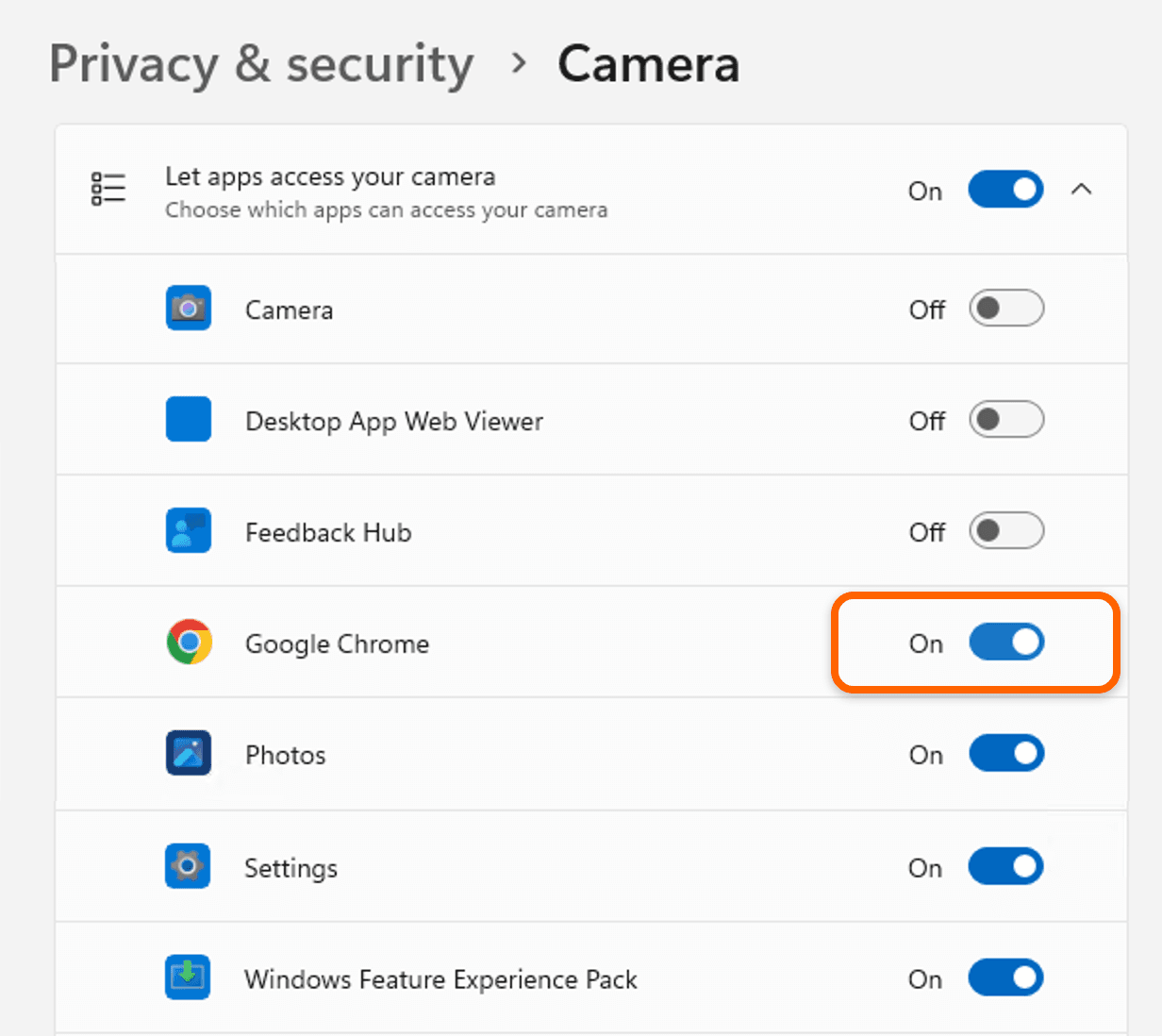Turn on Feedback Hub camera toggle

pyautogui.click(x=1006, y=531)
